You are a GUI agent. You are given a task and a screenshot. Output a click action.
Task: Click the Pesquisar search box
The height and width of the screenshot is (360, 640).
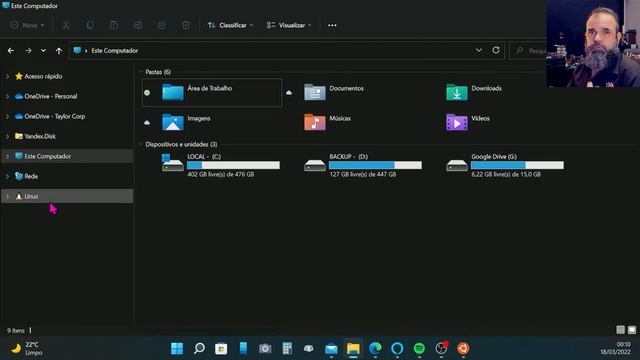tap(528, 51)
